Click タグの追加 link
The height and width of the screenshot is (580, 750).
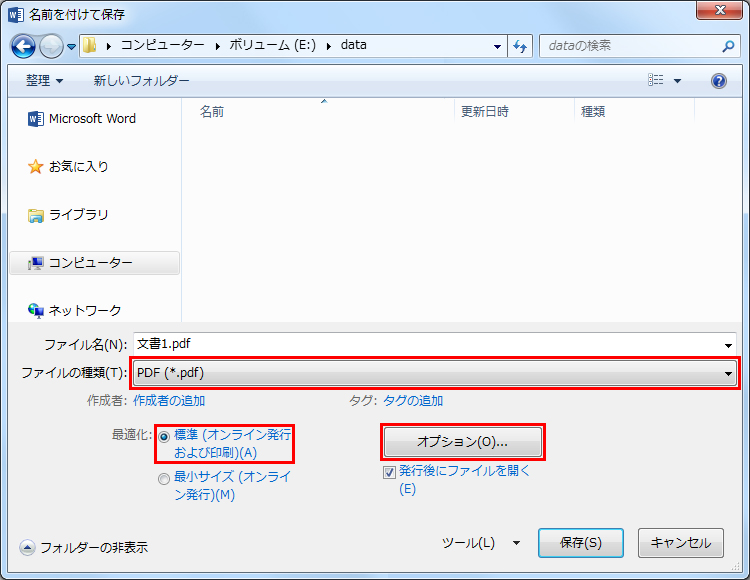[x=413, y=401]
